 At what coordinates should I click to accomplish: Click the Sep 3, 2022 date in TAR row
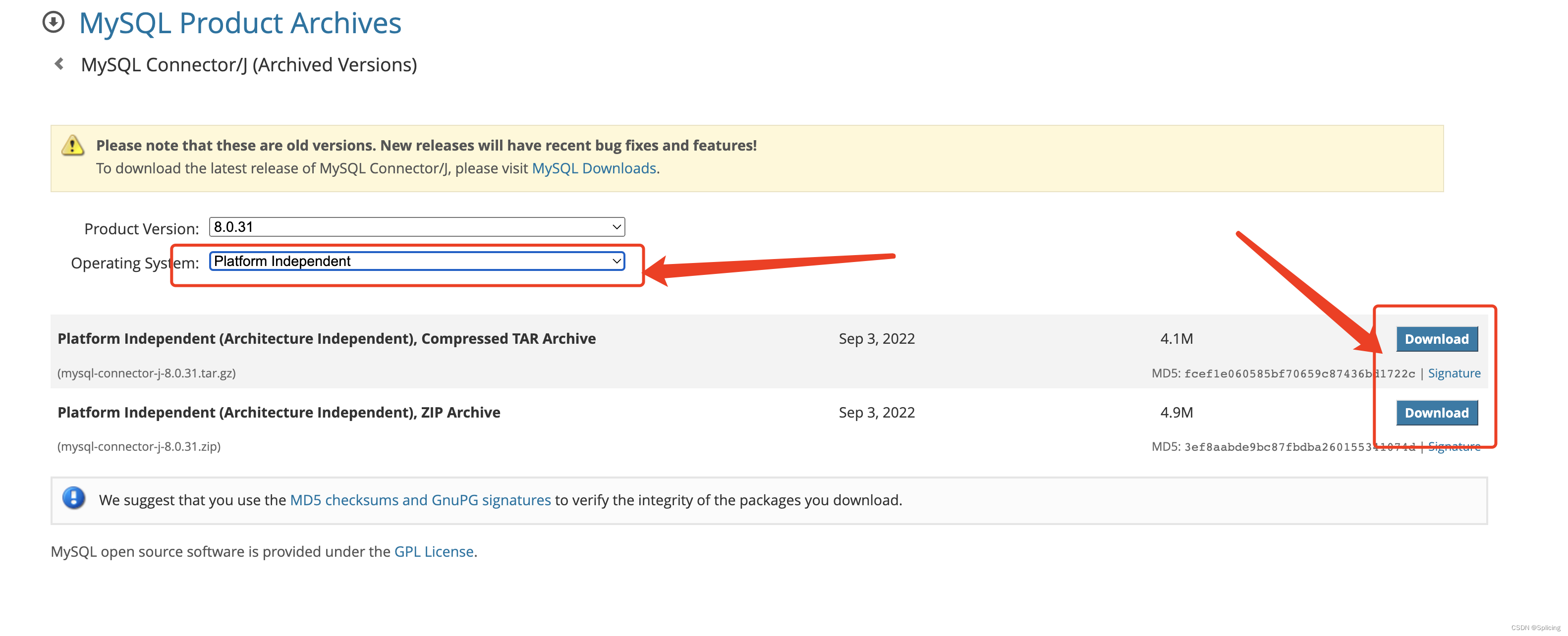[877, 338]
